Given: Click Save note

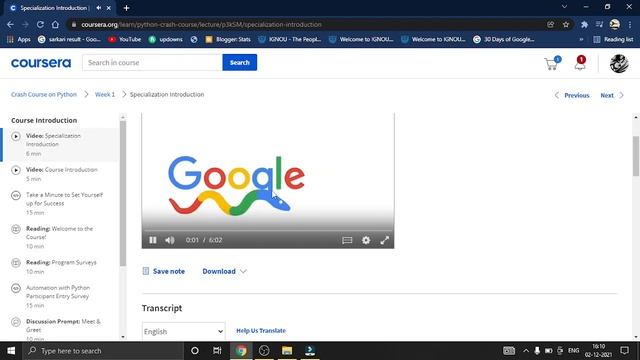Looking at the screenshot, I should pos(164,271).
